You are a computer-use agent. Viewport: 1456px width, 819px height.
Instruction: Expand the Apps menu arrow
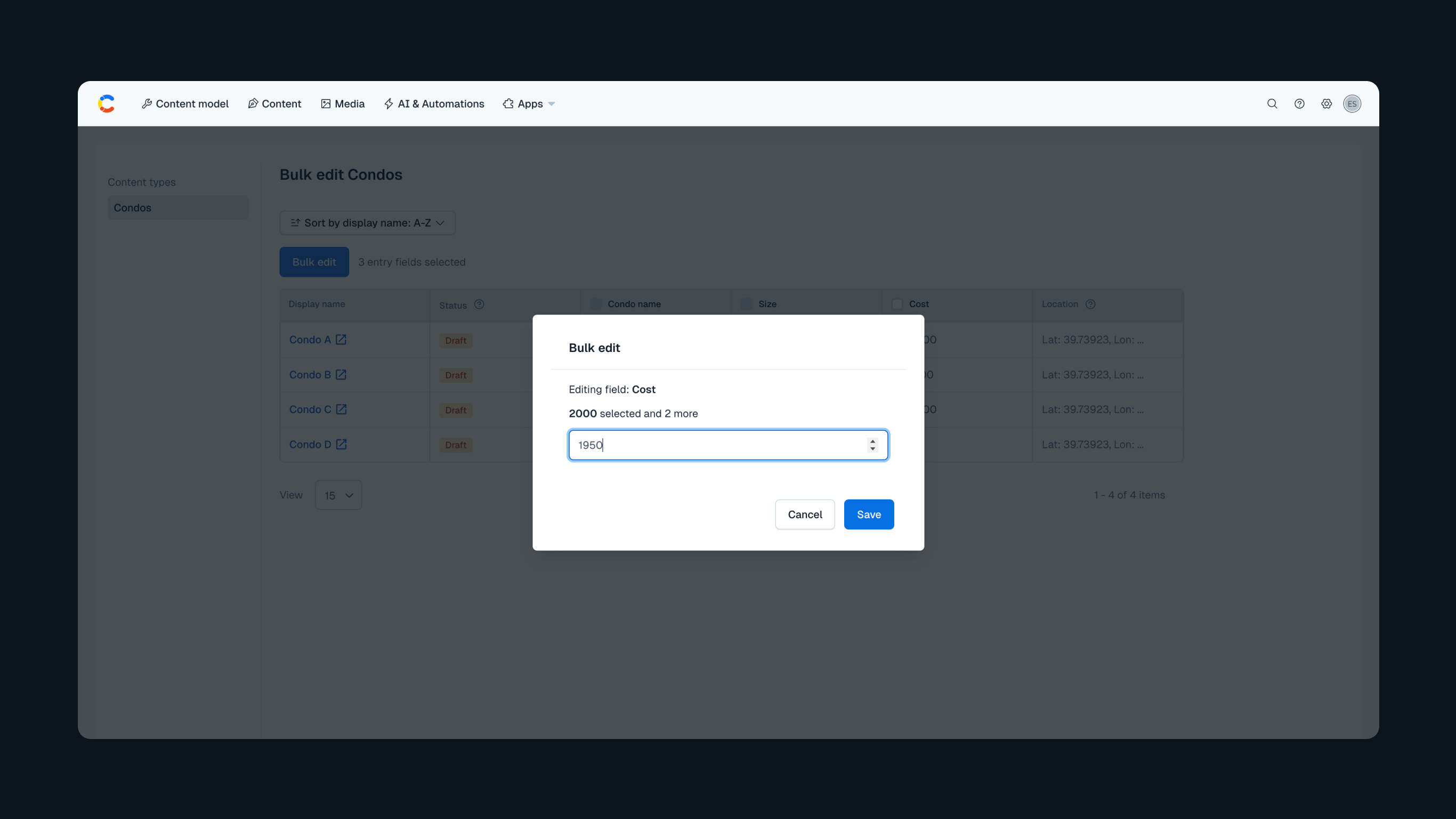point(552,104)
